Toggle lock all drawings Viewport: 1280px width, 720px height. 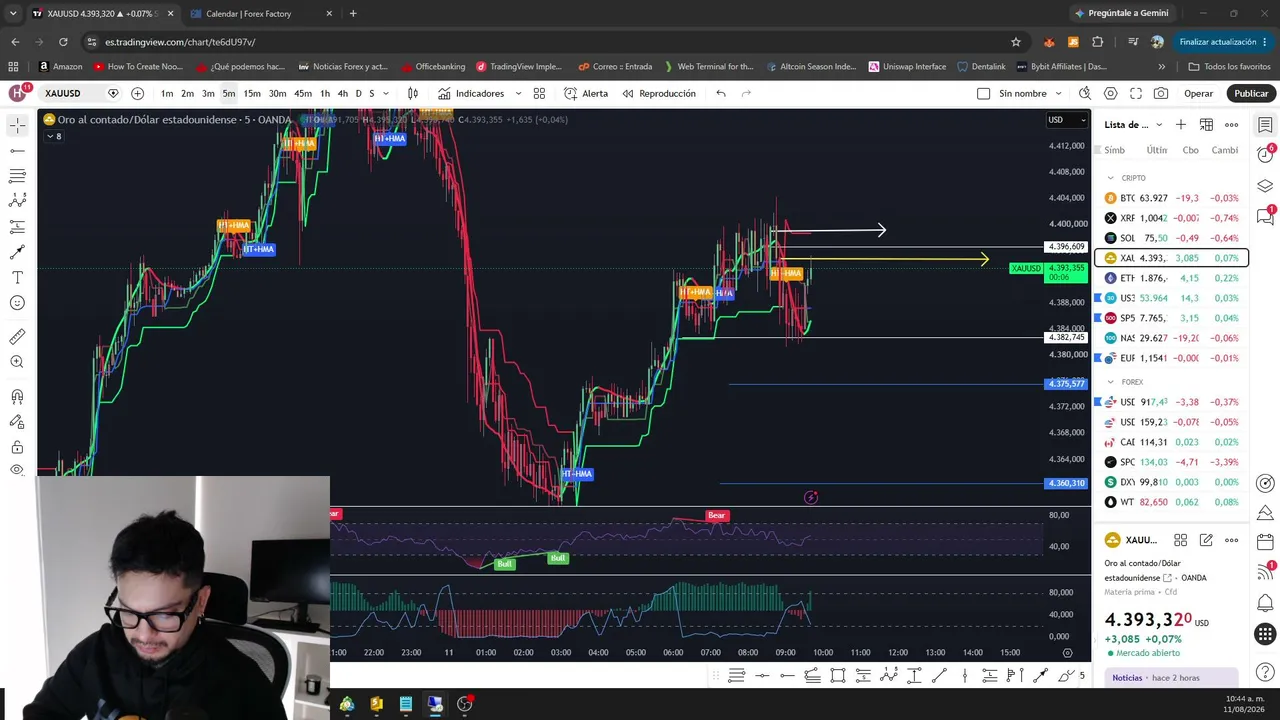pos(17,447)
